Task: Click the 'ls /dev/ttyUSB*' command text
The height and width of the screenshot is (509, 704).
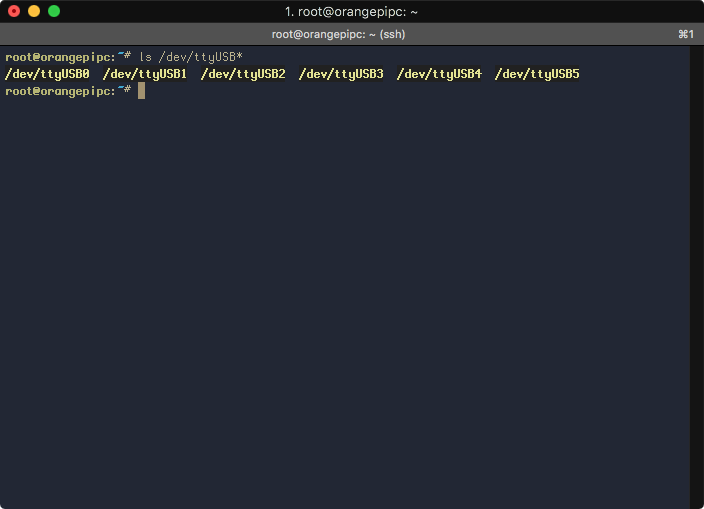Action: (x=191, y=57)
